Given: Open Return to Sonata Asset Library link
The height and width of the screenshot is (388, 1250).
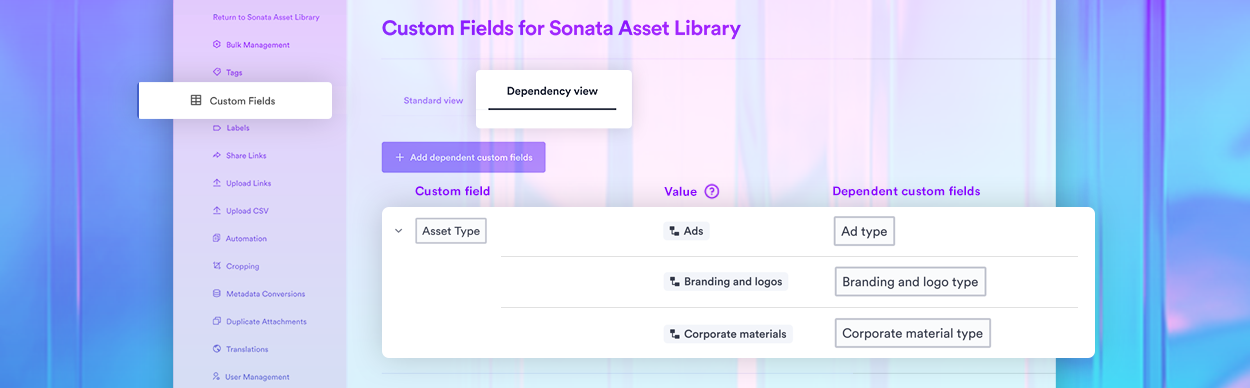Looking at the screenshot, I should click(x=266, y=17).
